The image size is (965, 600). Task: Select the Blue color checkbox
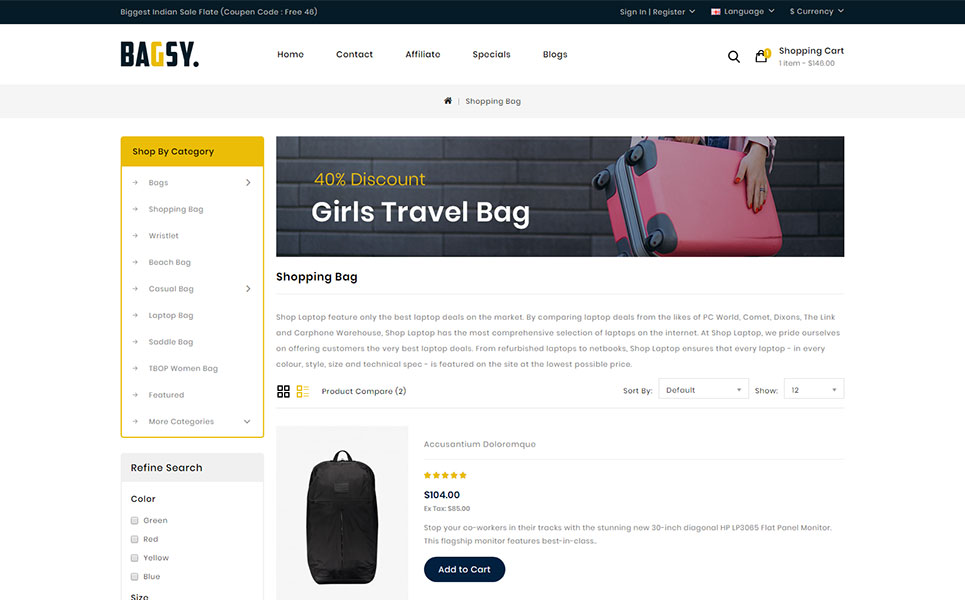tap(134, 577)
